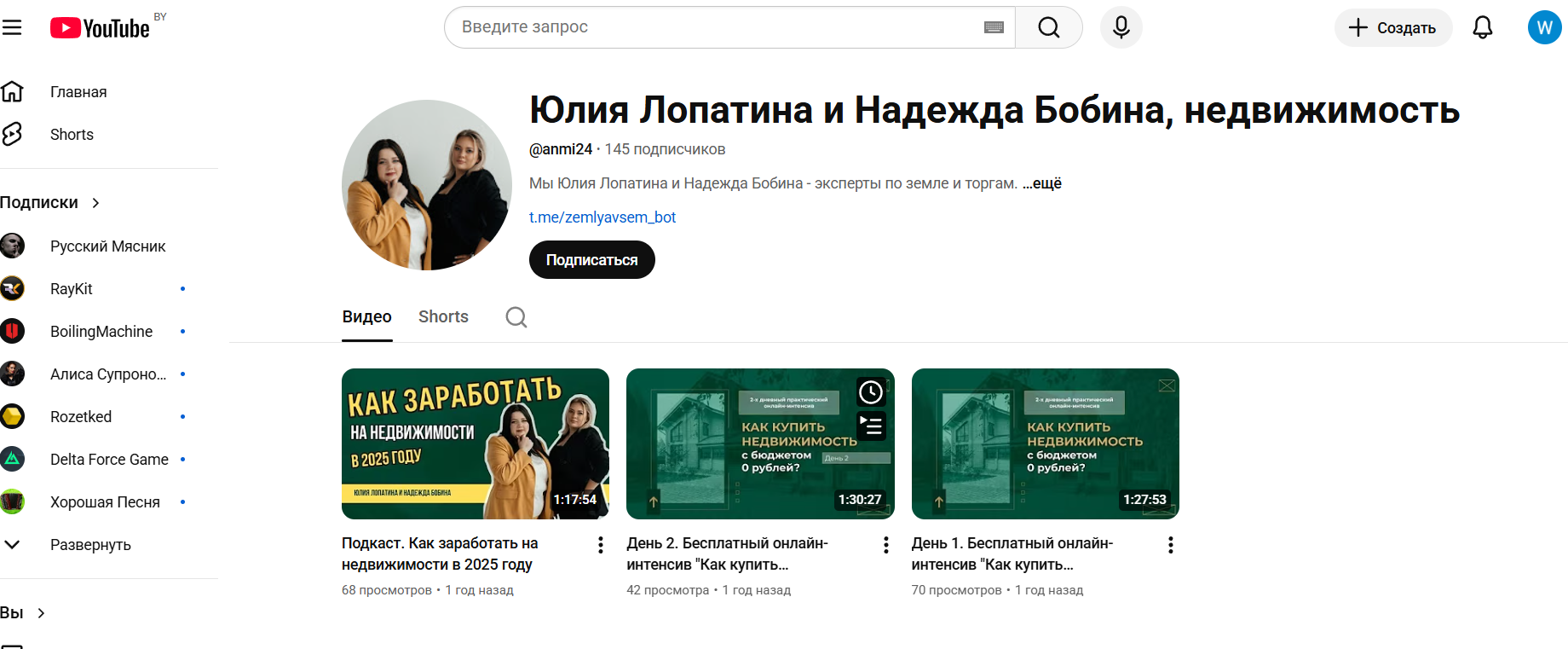Open Shorts in sidebar menu
The width and height of the screenshot is (1568, 649).
[x=72, y=134]
